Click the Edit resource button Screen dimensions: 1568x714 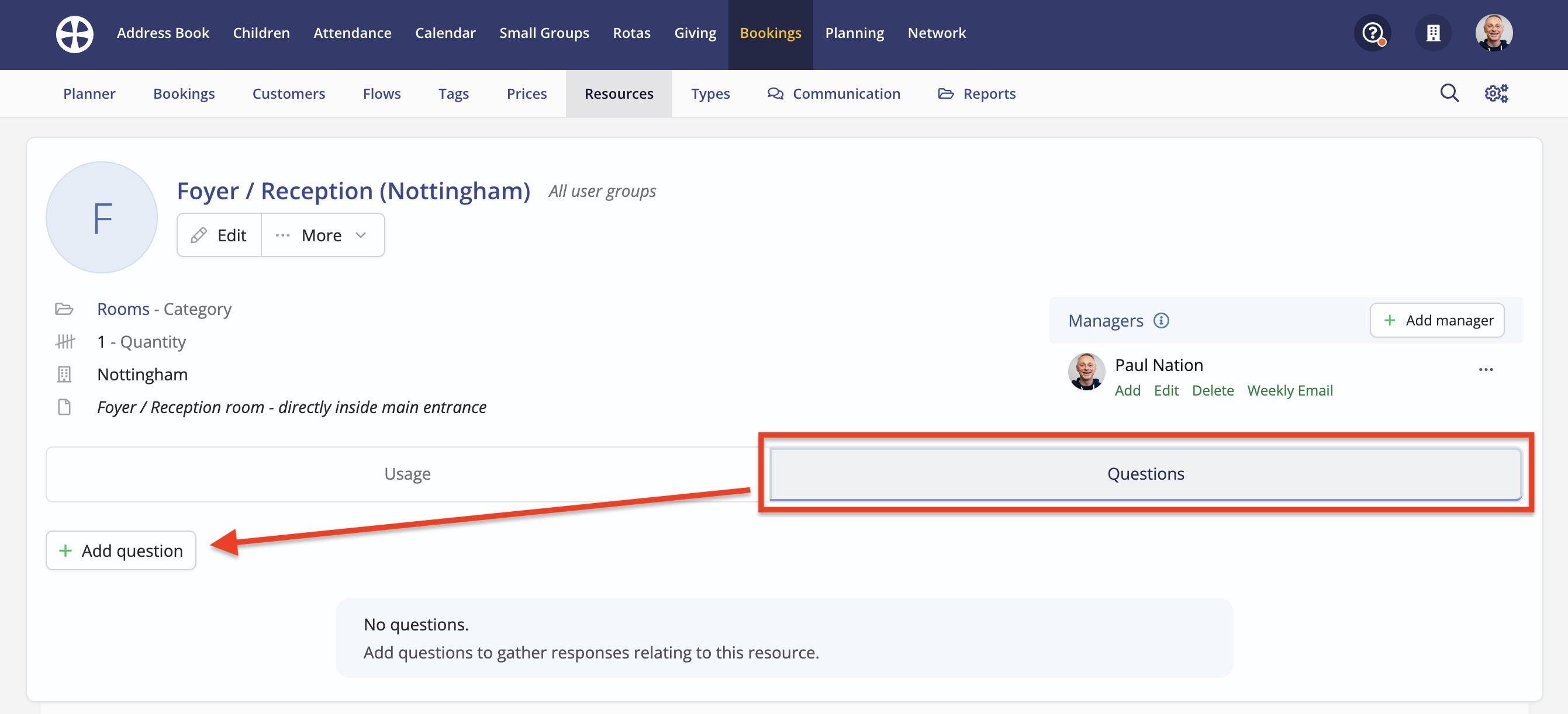tap(219, 235)
